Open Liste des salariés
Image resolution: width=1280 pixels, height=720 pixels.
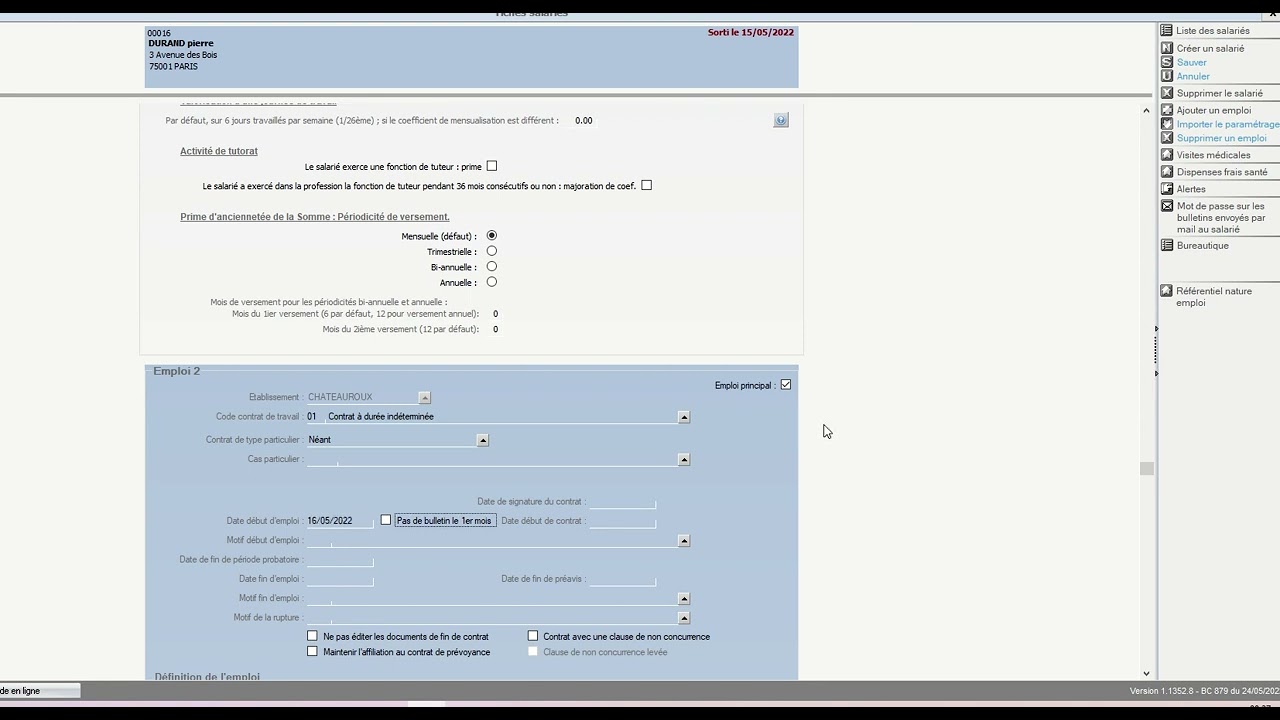[x=1213, y=31]
